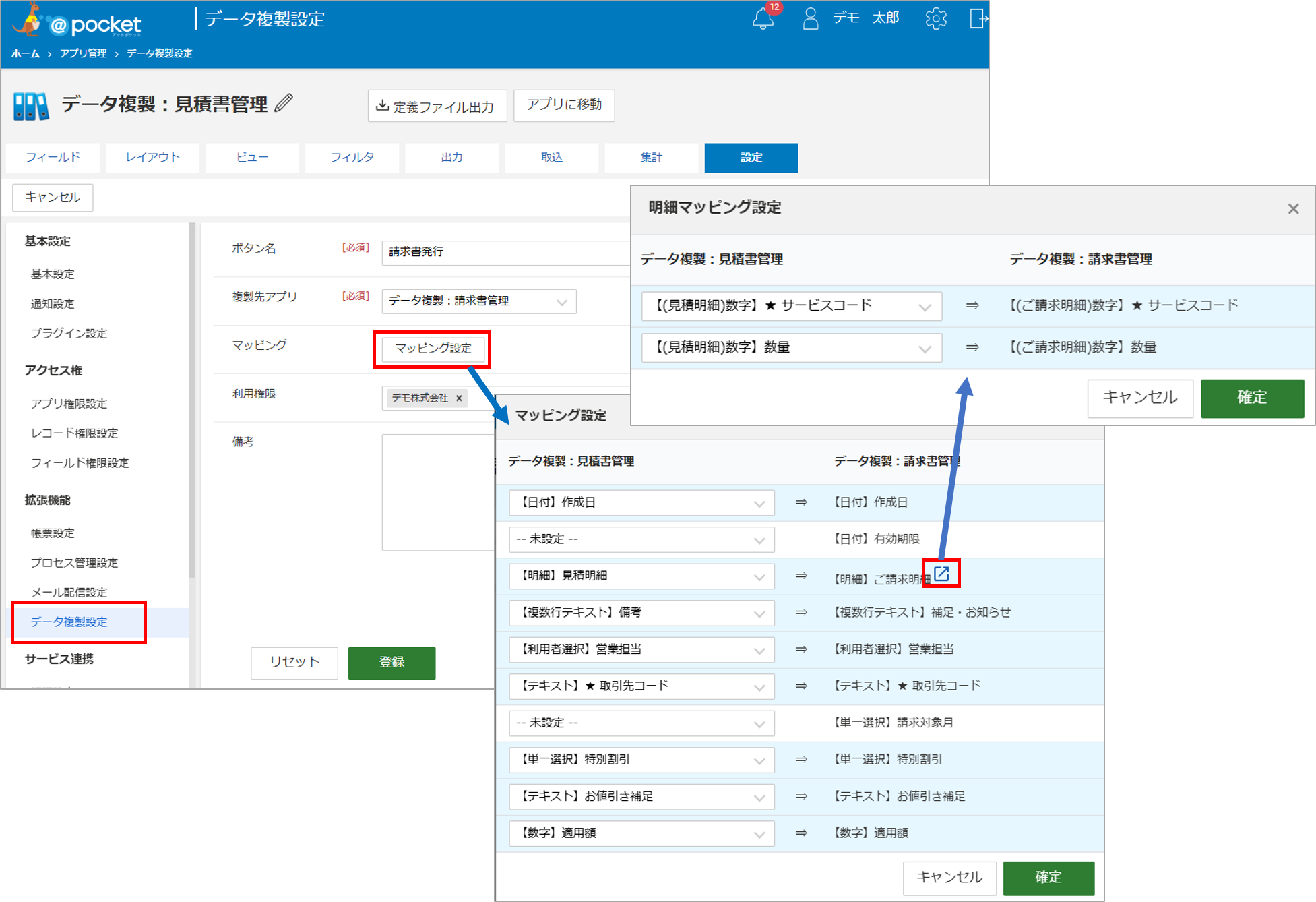This screenshot has width=1316, height=902.
Task: Open the 複製先アプリ dropdown
Action: tap(478, 301)
